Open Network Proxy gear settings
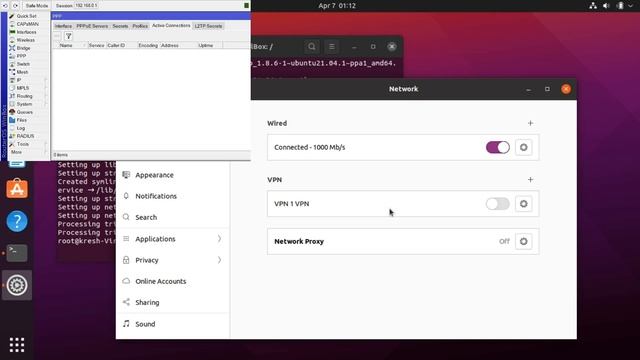 pos(523,241)
